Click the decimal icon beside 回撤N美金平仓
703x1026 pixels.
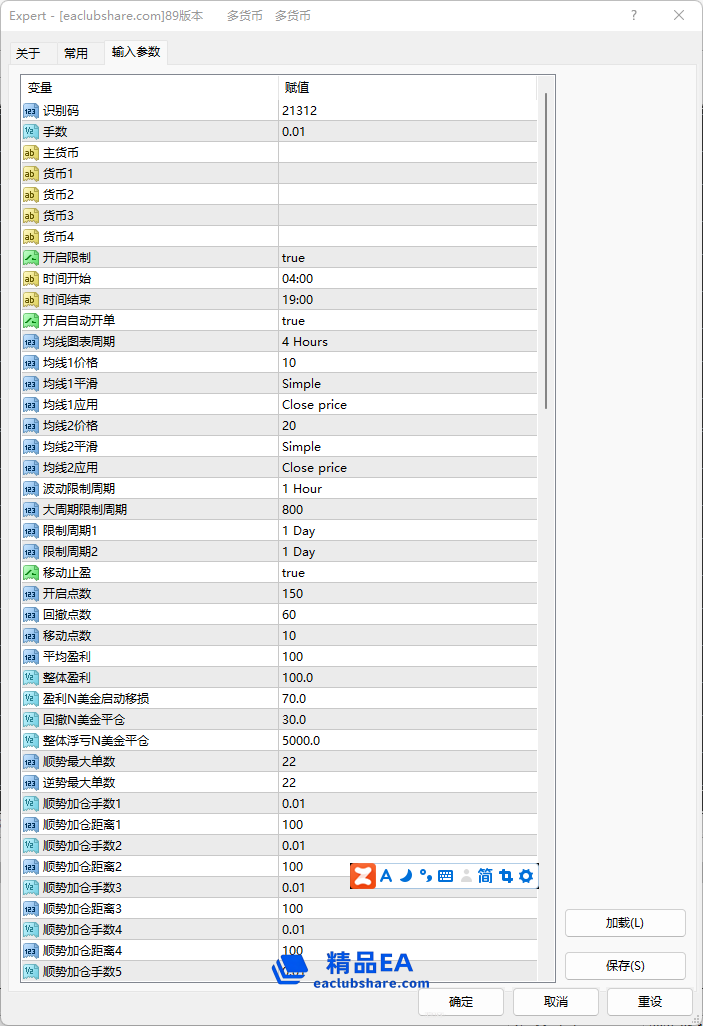click(x=31, y=720)
